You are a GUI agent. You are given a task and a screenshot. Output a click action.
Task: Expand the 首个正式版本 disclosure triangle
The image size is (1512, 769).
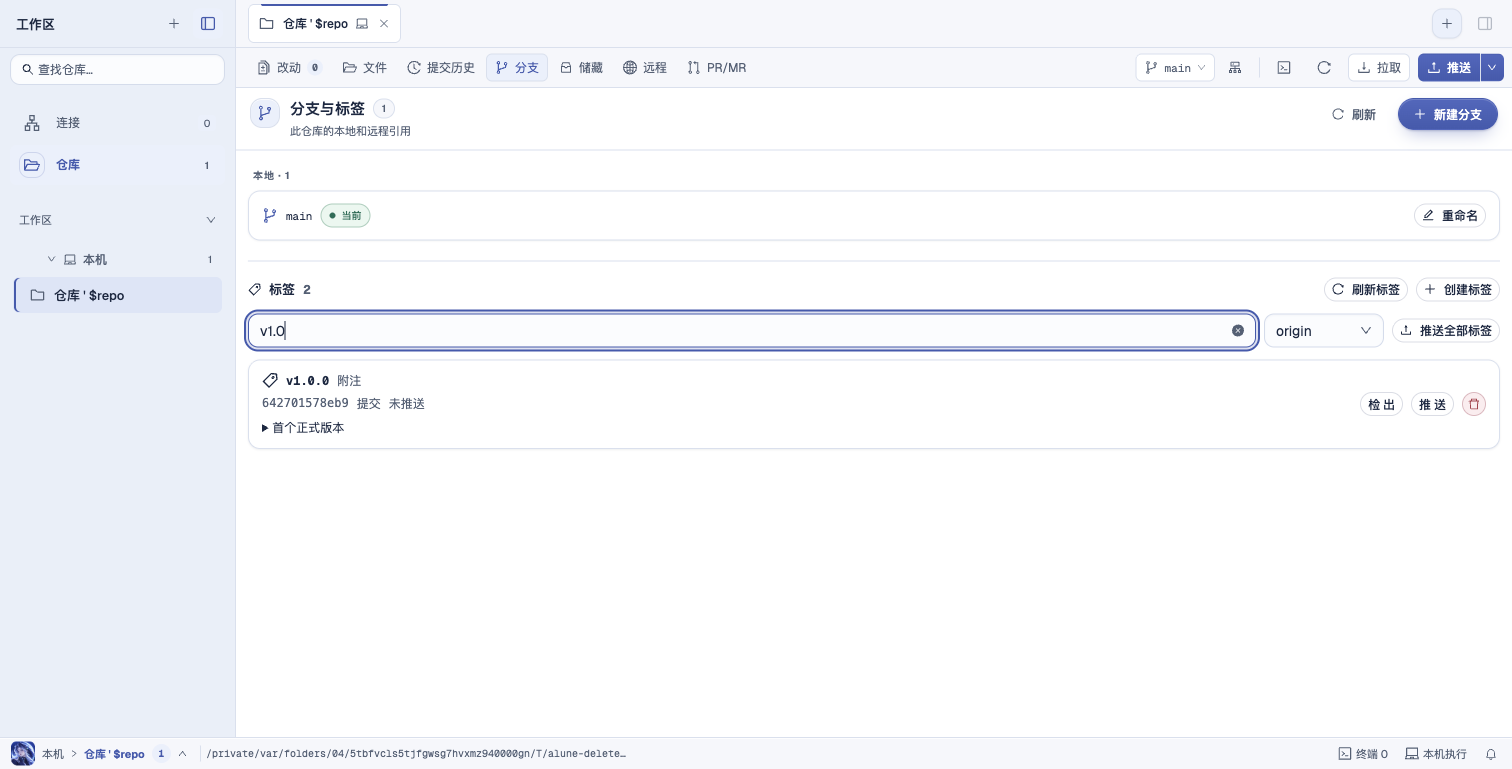tap(265, 428)
